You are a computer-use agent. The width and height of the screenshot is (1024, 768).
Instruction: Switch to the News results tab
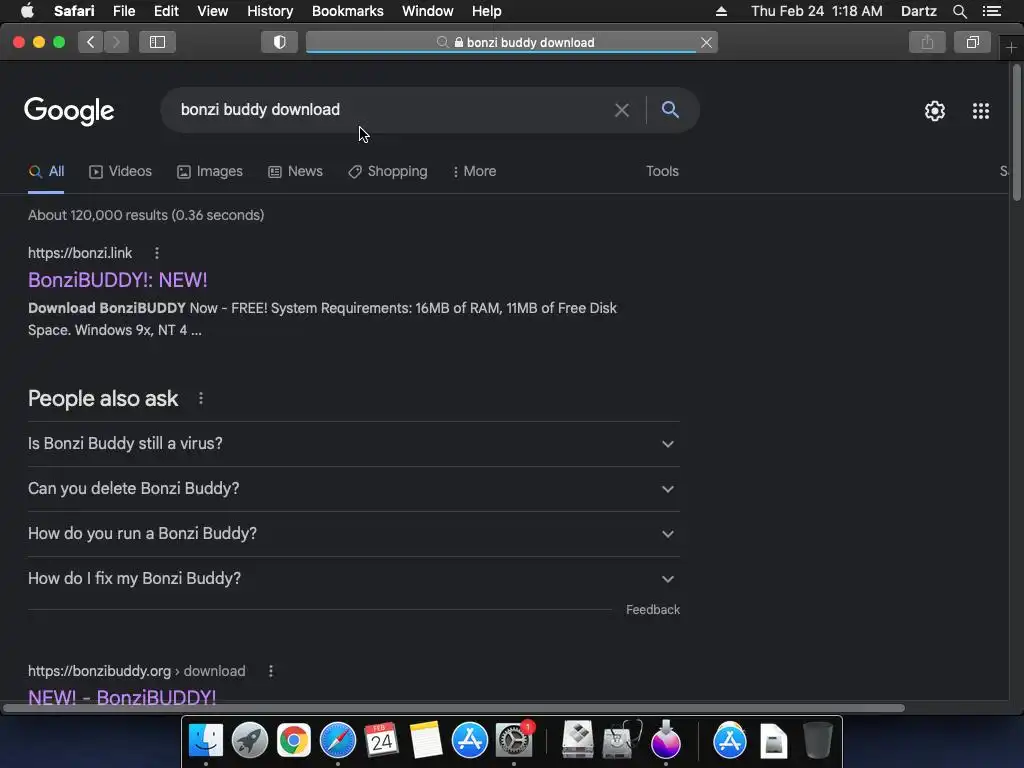tap(295, 172)
